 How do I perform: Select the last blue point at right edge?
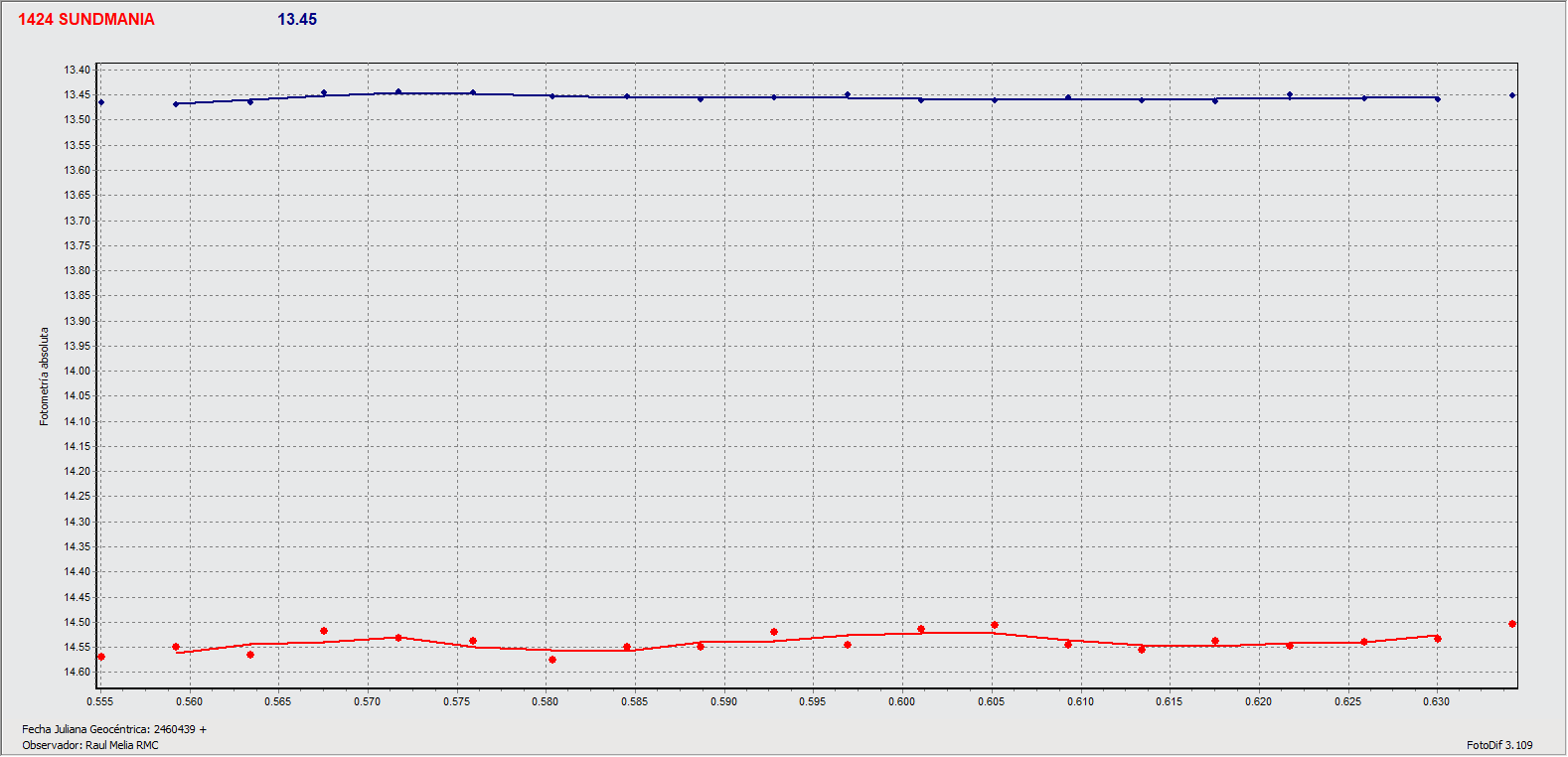1512,95
